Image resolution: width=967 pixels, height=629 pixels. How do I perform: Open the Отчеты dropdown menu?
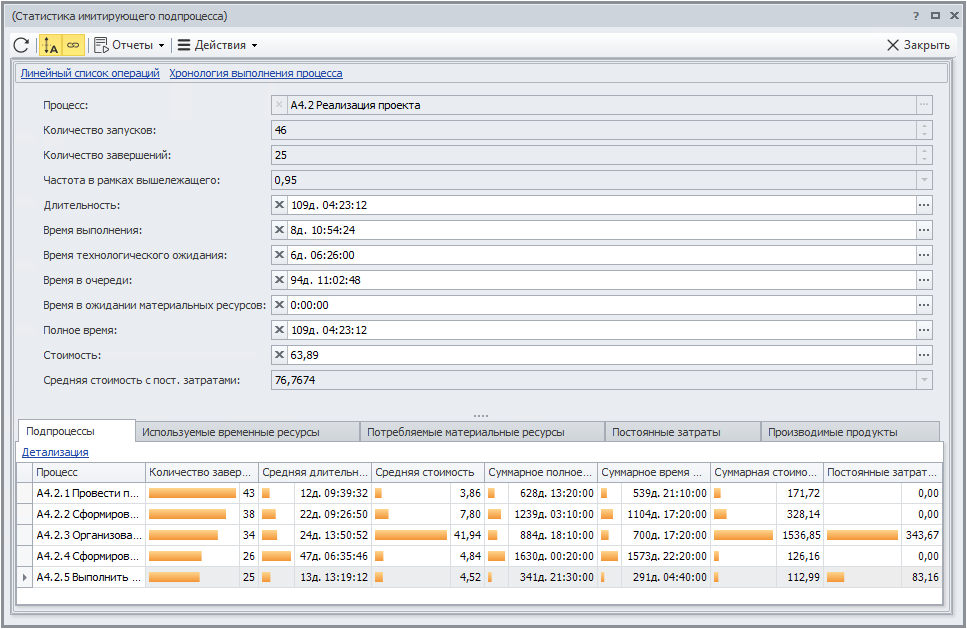(130, 45)
